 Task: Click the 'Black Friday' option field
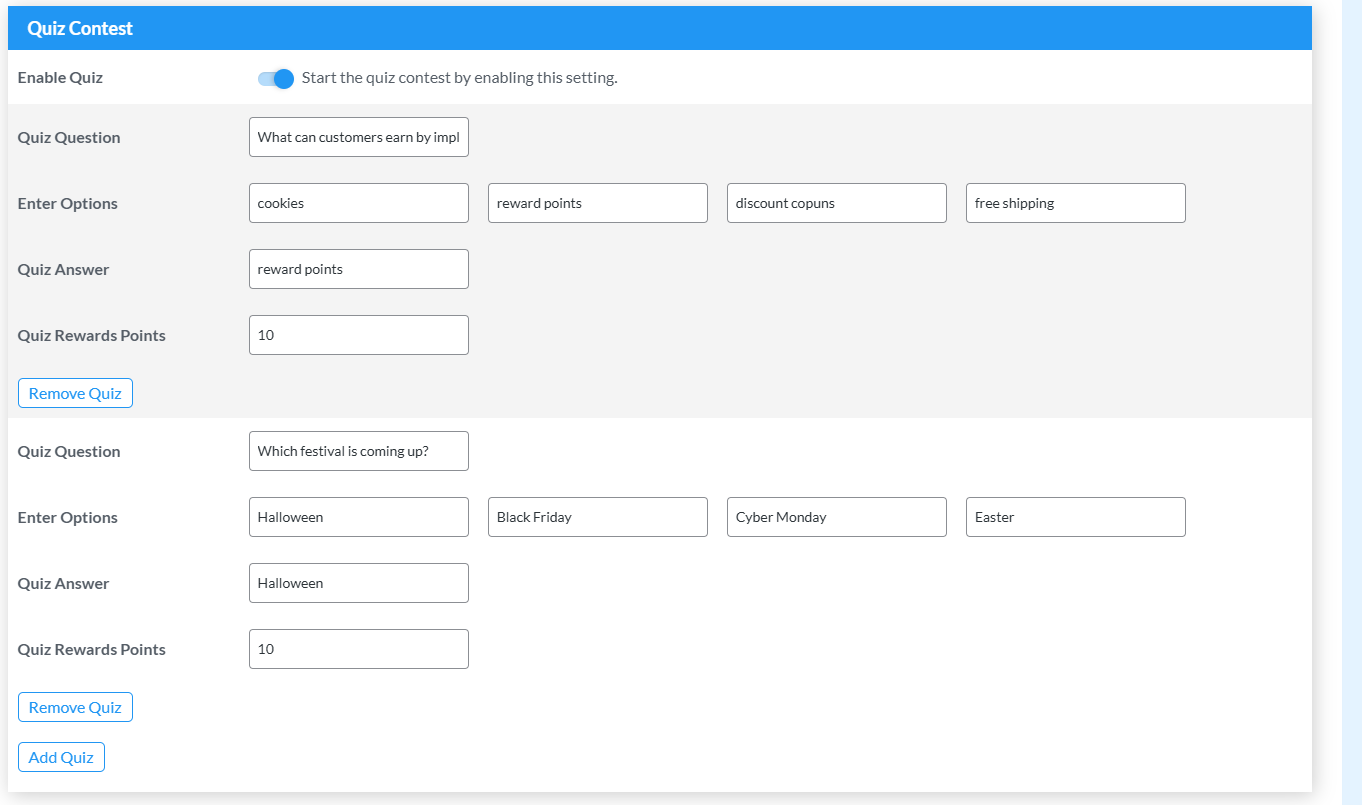[597, 517]
